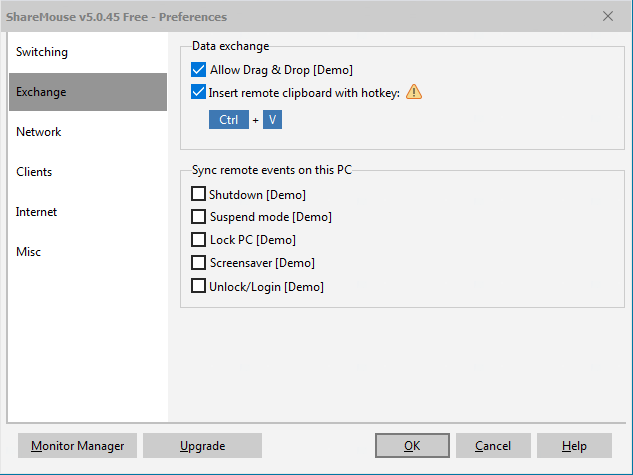Viewport: 633px width, 475px height.
Task: Select the Misc category
Action: pos(87,252)
